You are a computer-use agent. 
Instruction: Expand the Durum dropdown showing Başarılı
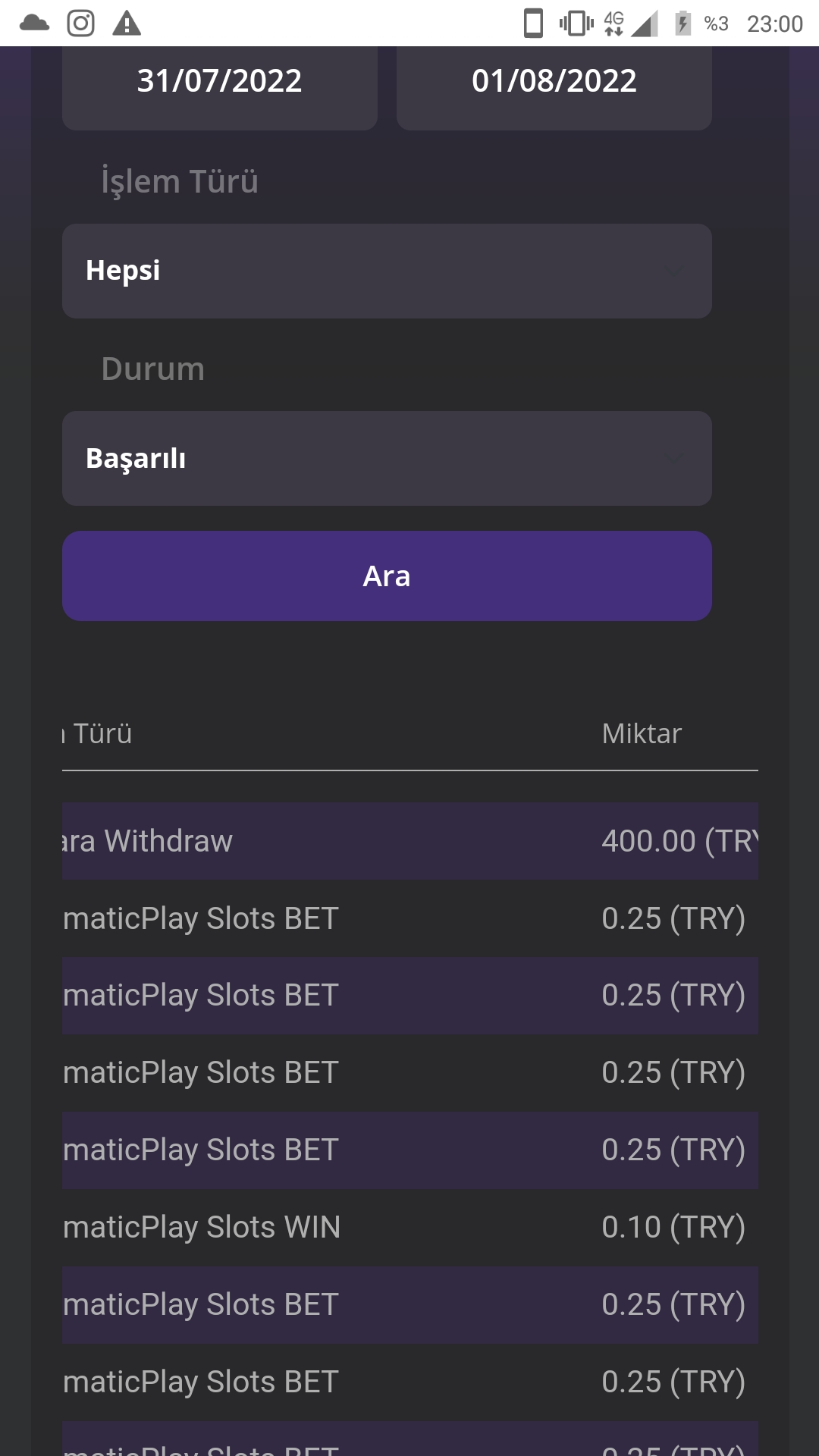pyautogui.click(x=387, y=459)
